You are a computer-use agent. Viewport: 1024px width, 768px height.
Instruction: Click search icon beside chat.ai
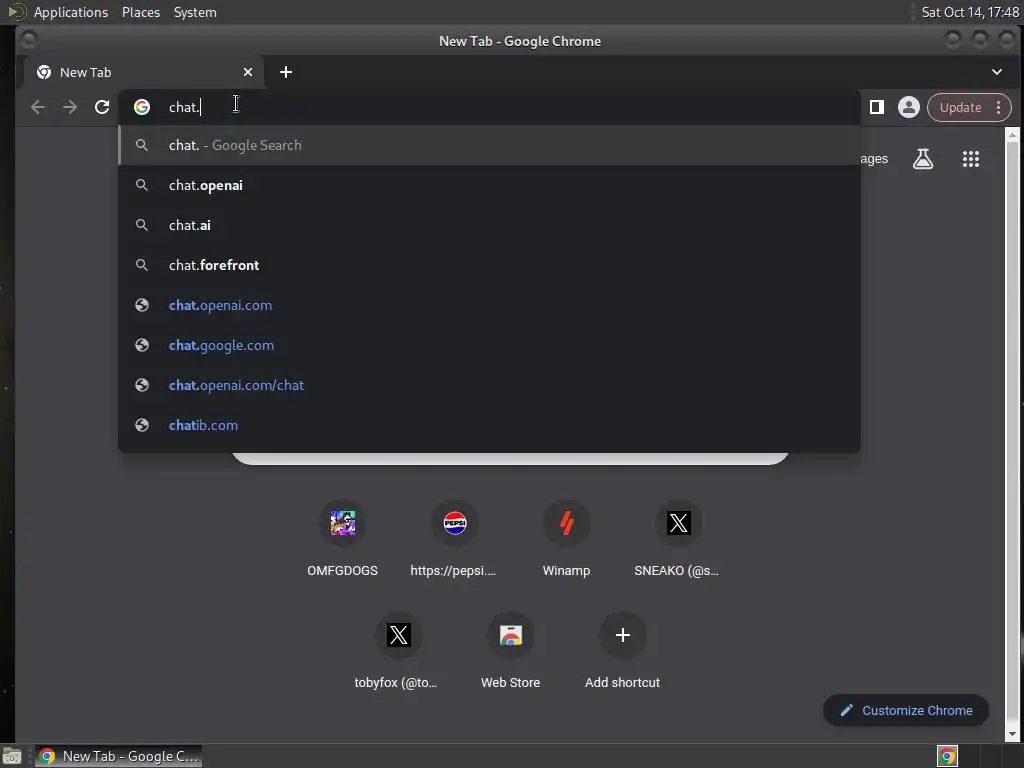pyautogui.click(x=142, y=225)
